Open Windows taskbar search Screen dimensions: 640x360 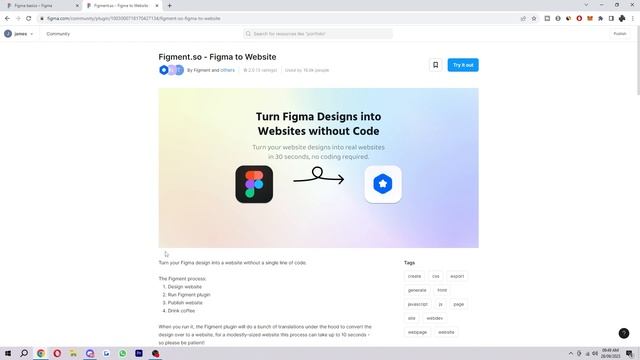[x=24, y=353]
